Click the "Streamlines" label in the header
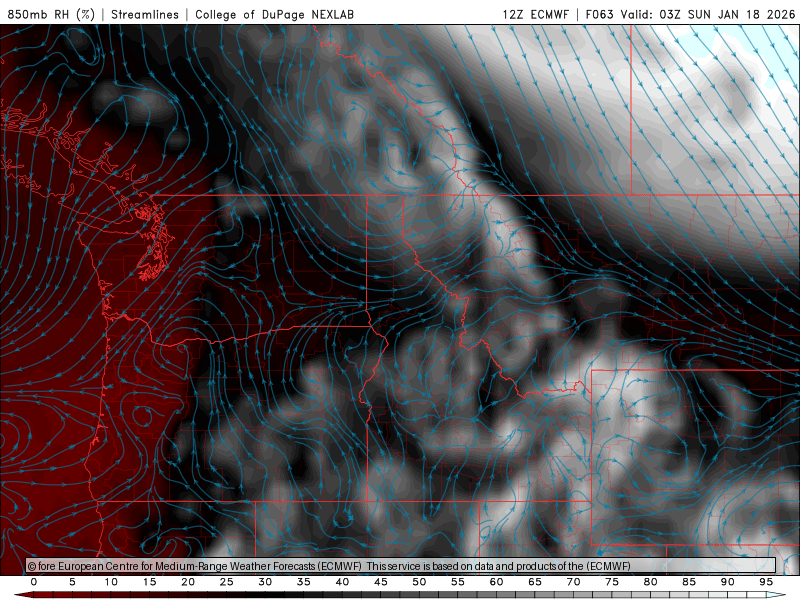 pos(145,14)
